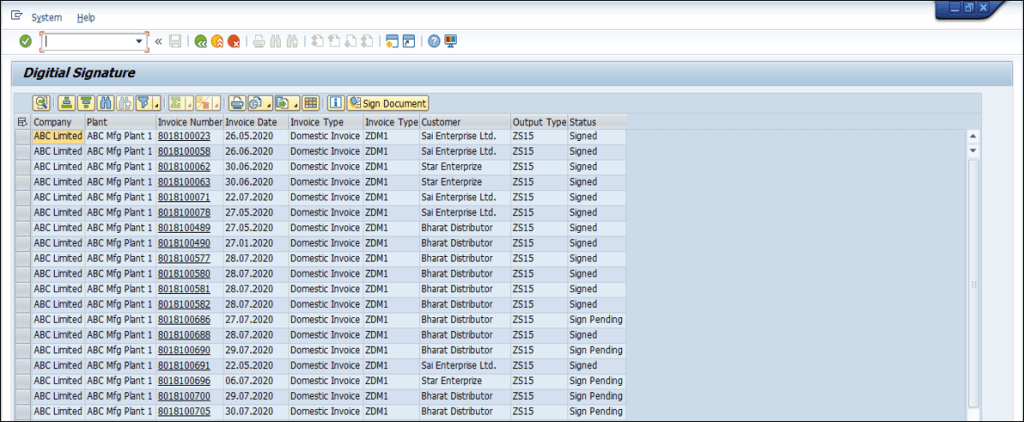The width and height of the screenshot is (1024, 422).
Task: Expand the Set Filter dropdown menu
Action: [156, 103]
